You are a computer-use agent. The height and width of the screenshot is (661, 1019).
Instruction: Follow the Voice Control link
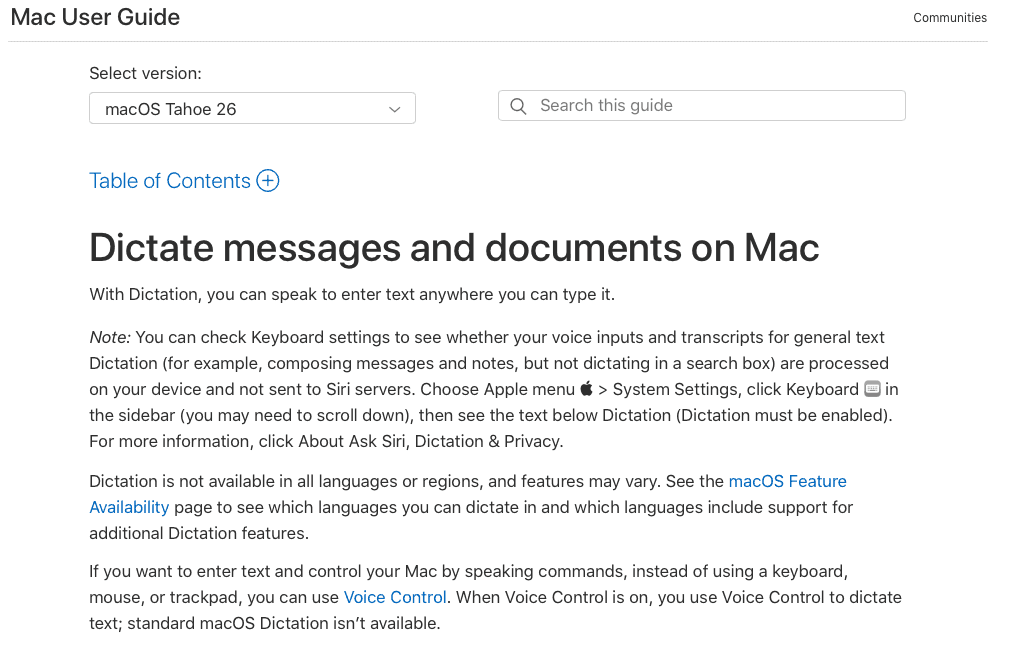[x=394, y=597]
